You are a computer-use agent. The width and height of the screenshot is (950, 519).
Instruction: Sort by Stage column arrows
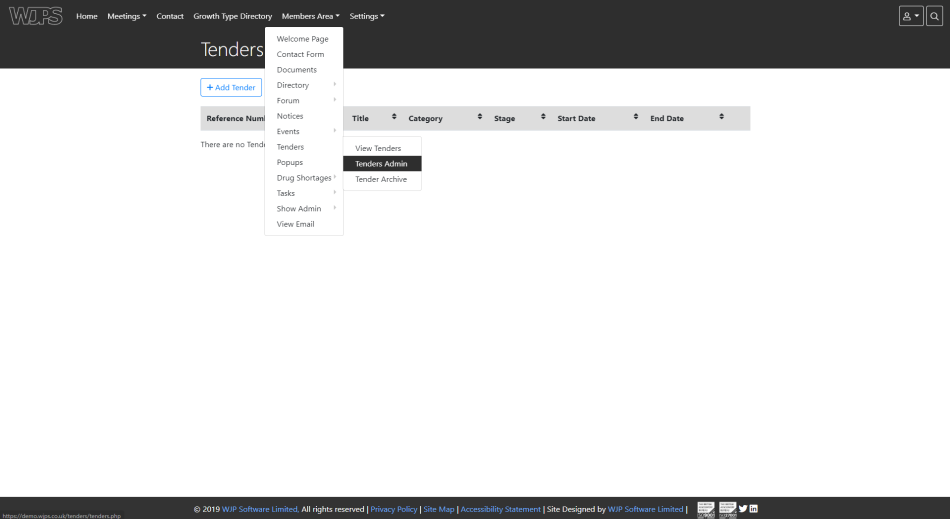pos(543,116)
